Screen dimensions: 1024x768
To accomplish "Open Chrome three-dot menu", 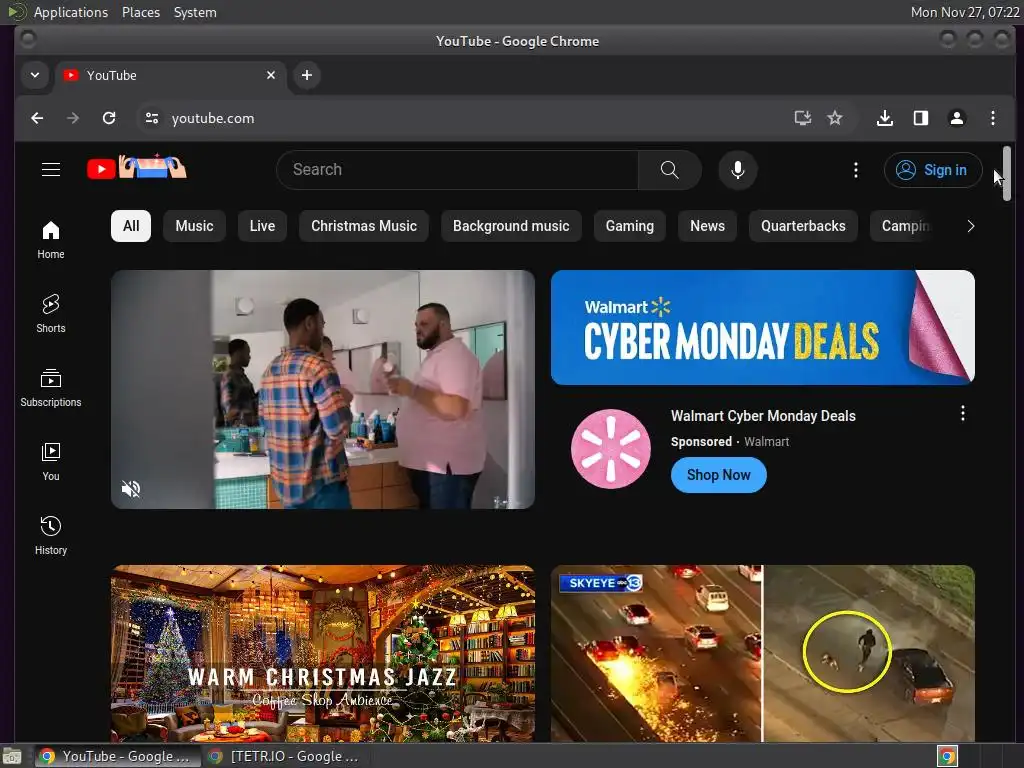I will click(x=993, y=118).
